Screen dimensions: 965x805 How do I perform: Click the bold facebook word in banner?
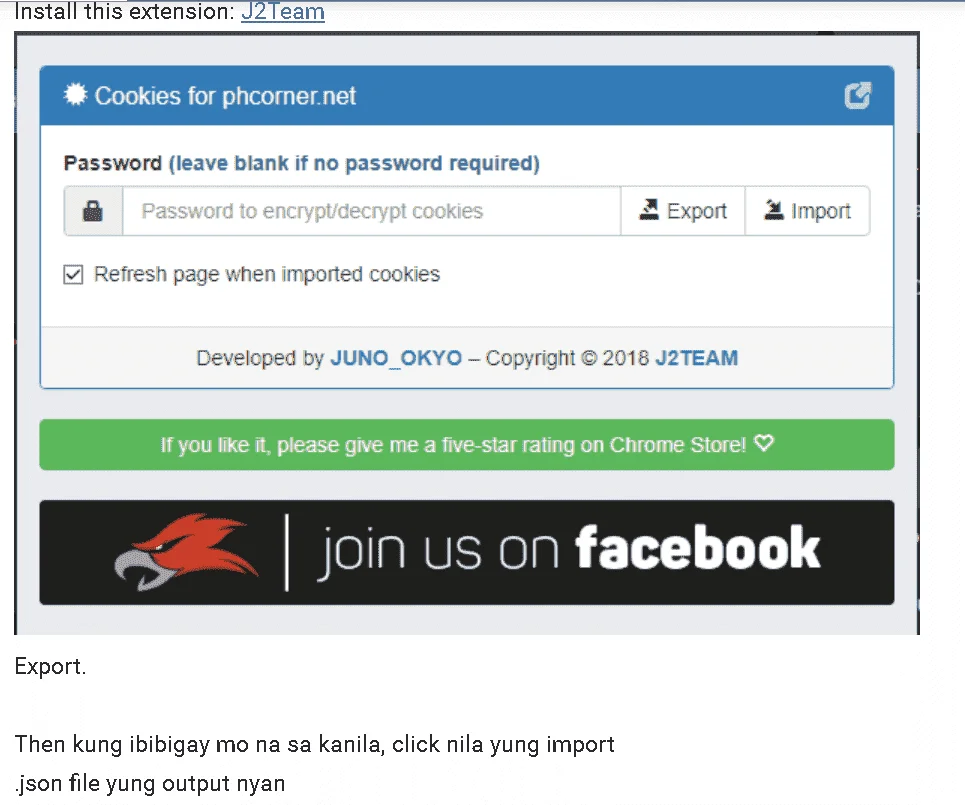697,547
